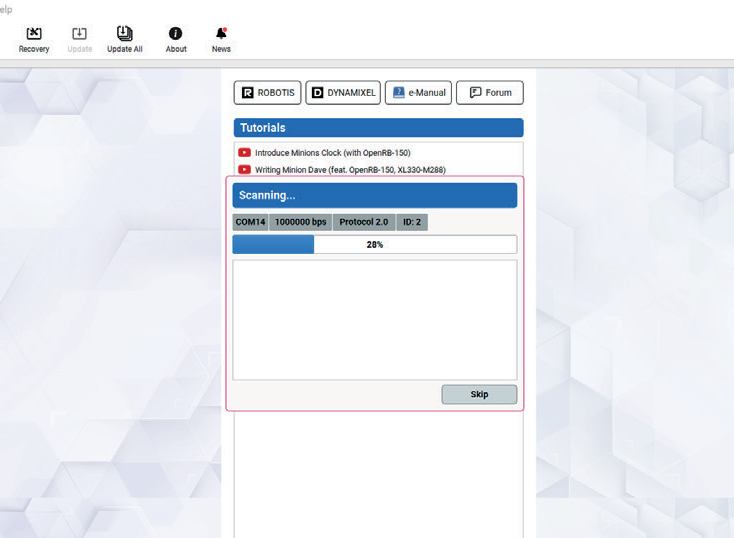Click YouTube icon beside Minions Clock tutorial
The image size is (734, 538).
coord(245,153)
